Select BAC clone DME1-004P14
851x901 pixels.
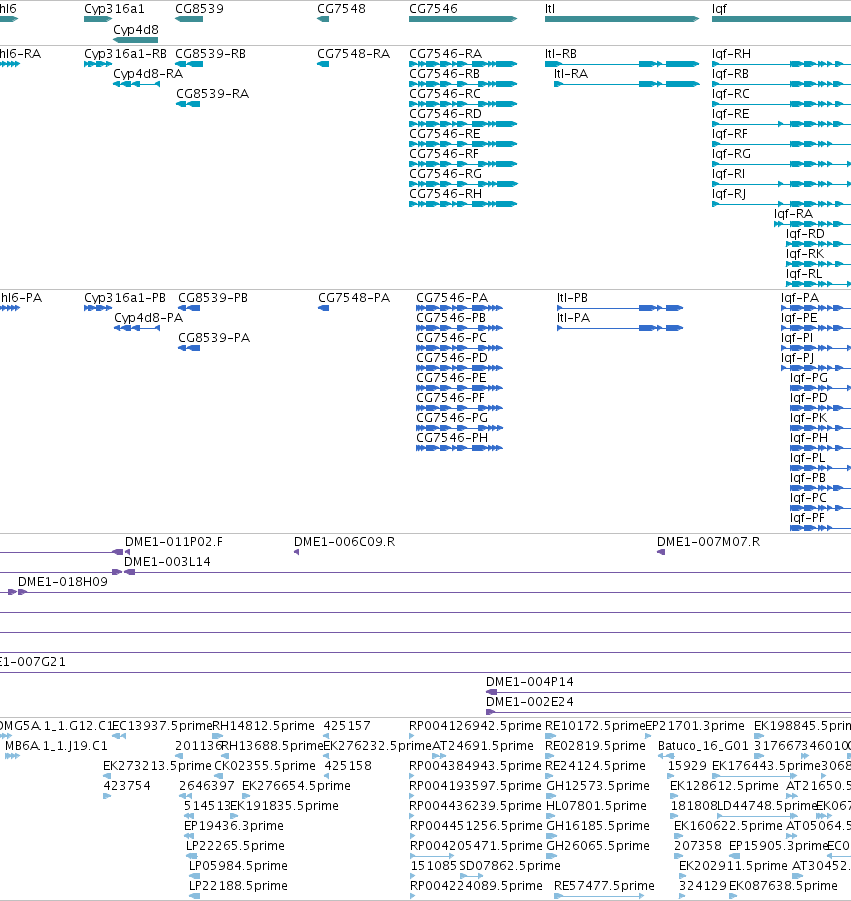530,682
